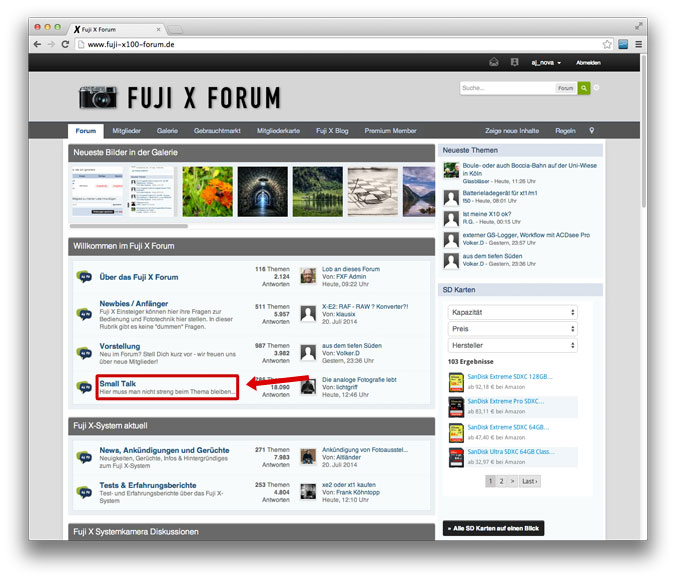The height and width of the screenshot is (580, 676).
Task: Open the Hersteller dropdown
Action: coord(512,345)
